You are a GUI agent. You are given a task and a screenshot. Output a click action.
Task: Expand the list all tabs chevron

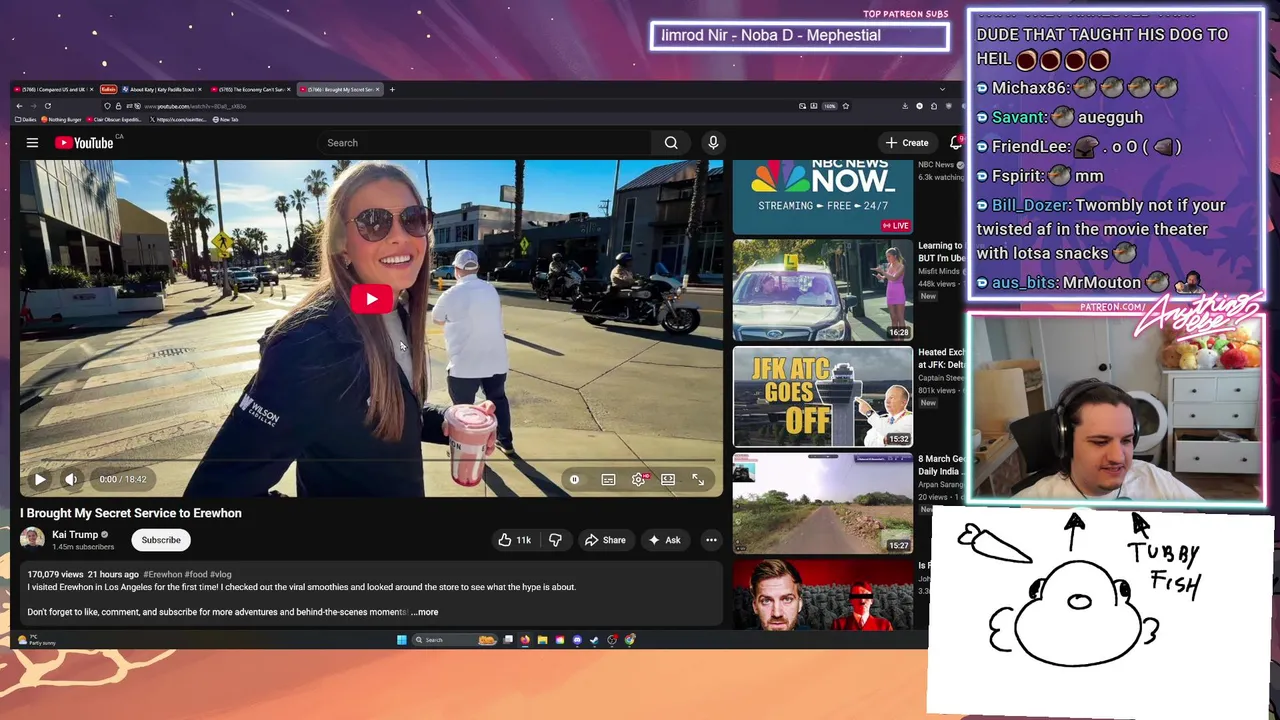click(942, 89)
